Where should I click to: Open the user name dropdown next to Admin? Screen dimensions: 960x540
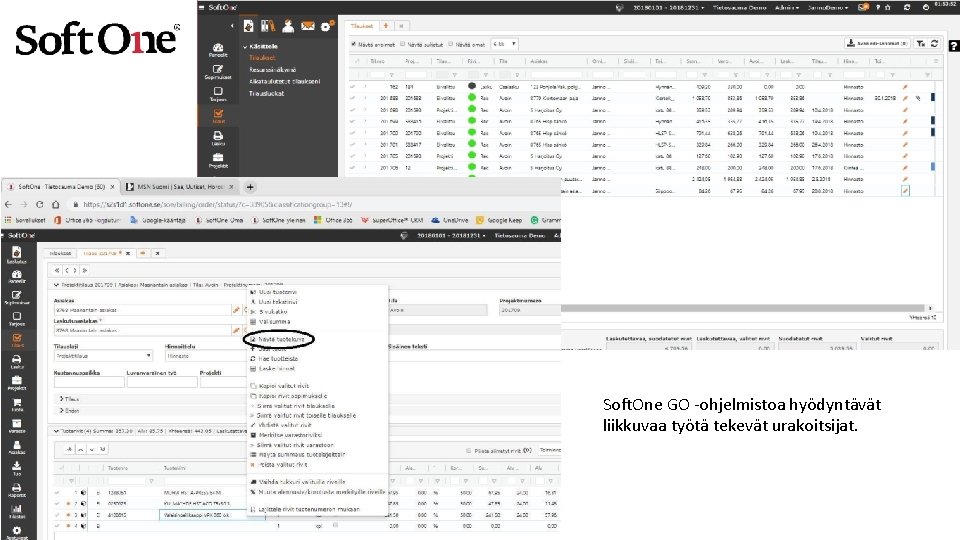828,7
